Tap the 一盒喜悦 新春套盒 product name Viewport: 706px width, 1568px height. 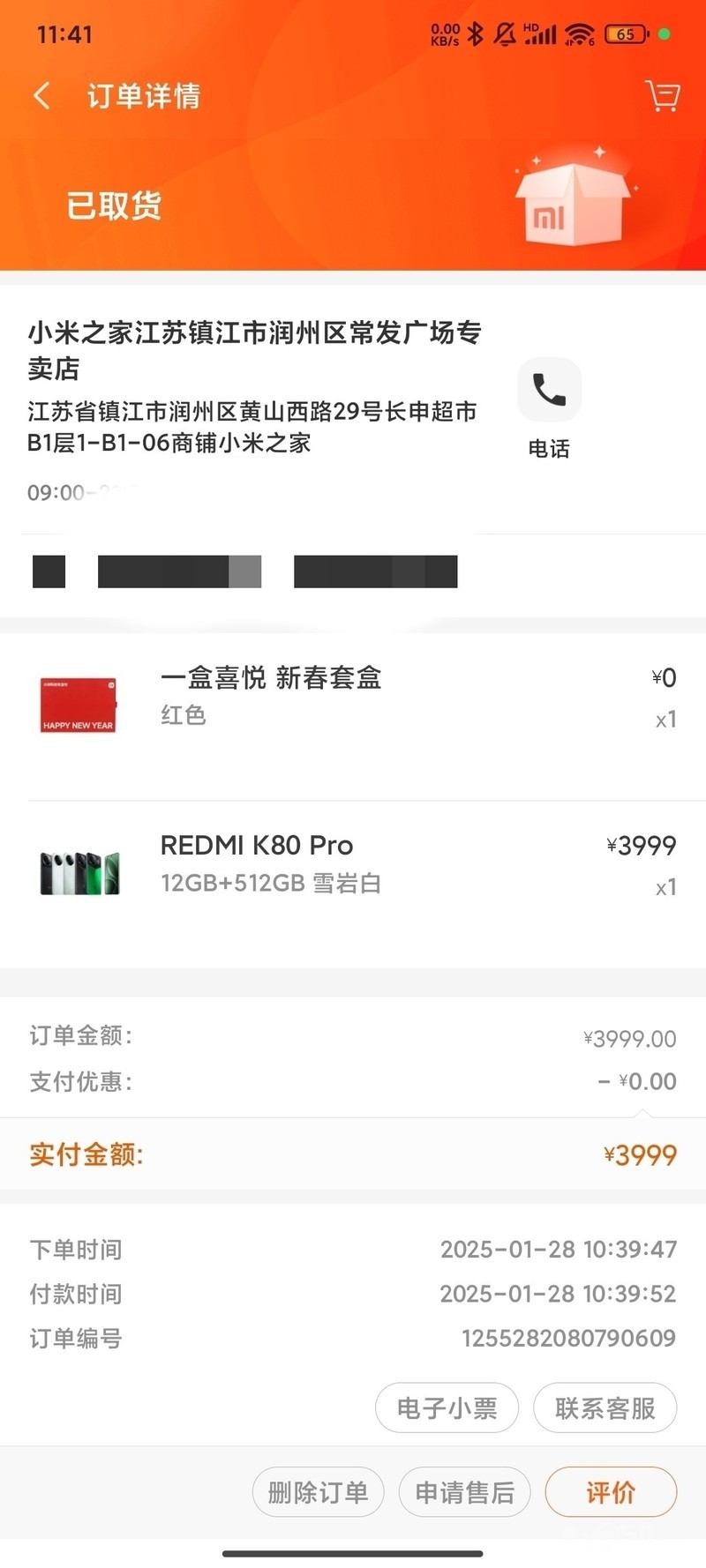pos(271,677)
